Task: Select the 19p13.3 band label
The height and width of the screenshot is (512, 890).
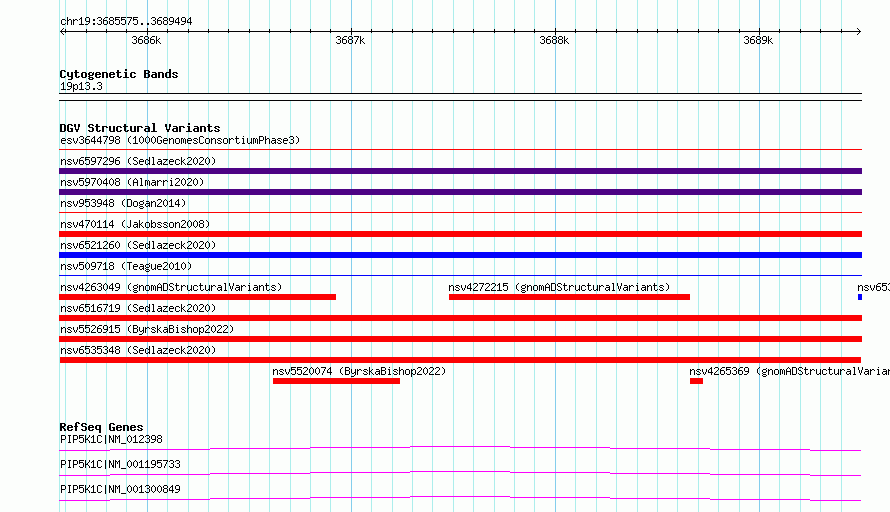Action: (81, 86)
